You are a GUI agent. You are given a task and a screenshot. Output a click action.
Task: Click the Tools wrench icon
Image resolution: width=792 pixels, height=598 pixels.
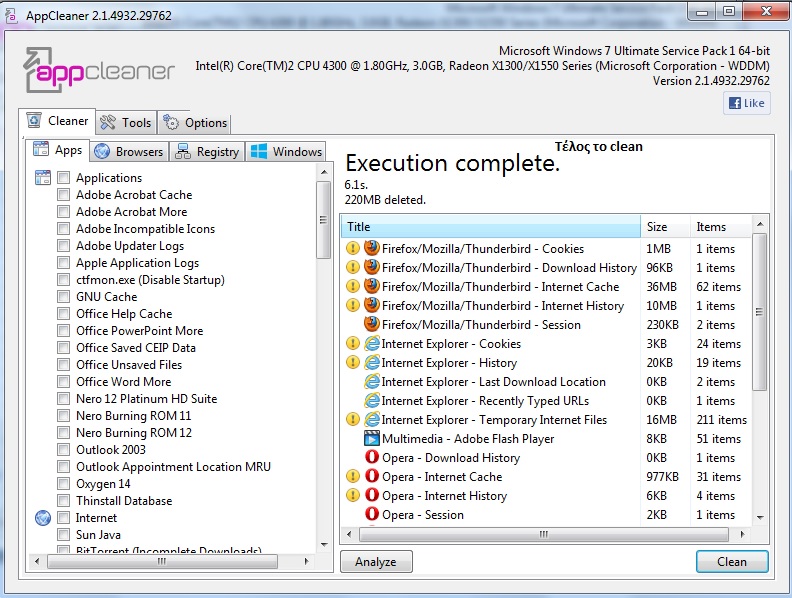108,122
